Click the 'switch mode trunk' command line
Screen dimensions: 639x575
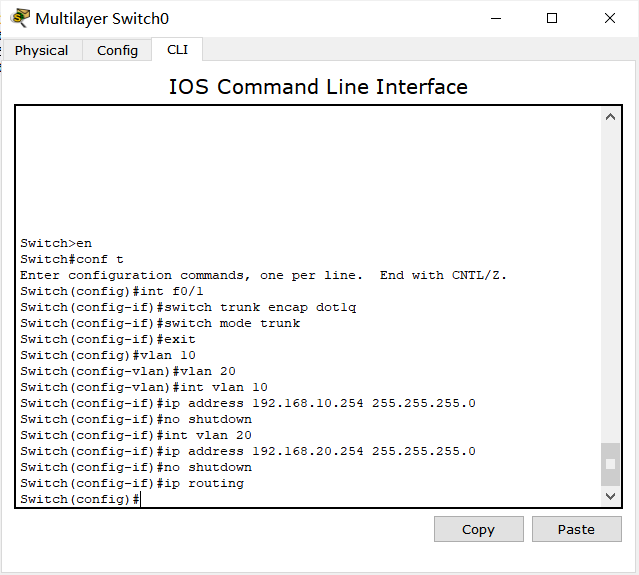(x=160, y=323)
